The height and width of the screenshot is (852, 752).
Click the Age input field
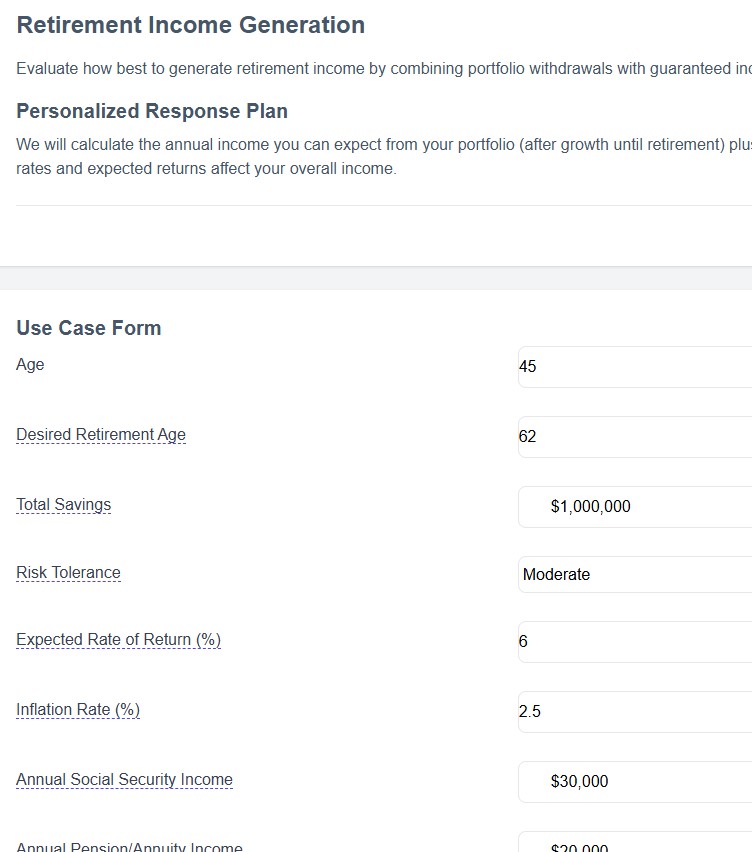[x=630, y=367]
